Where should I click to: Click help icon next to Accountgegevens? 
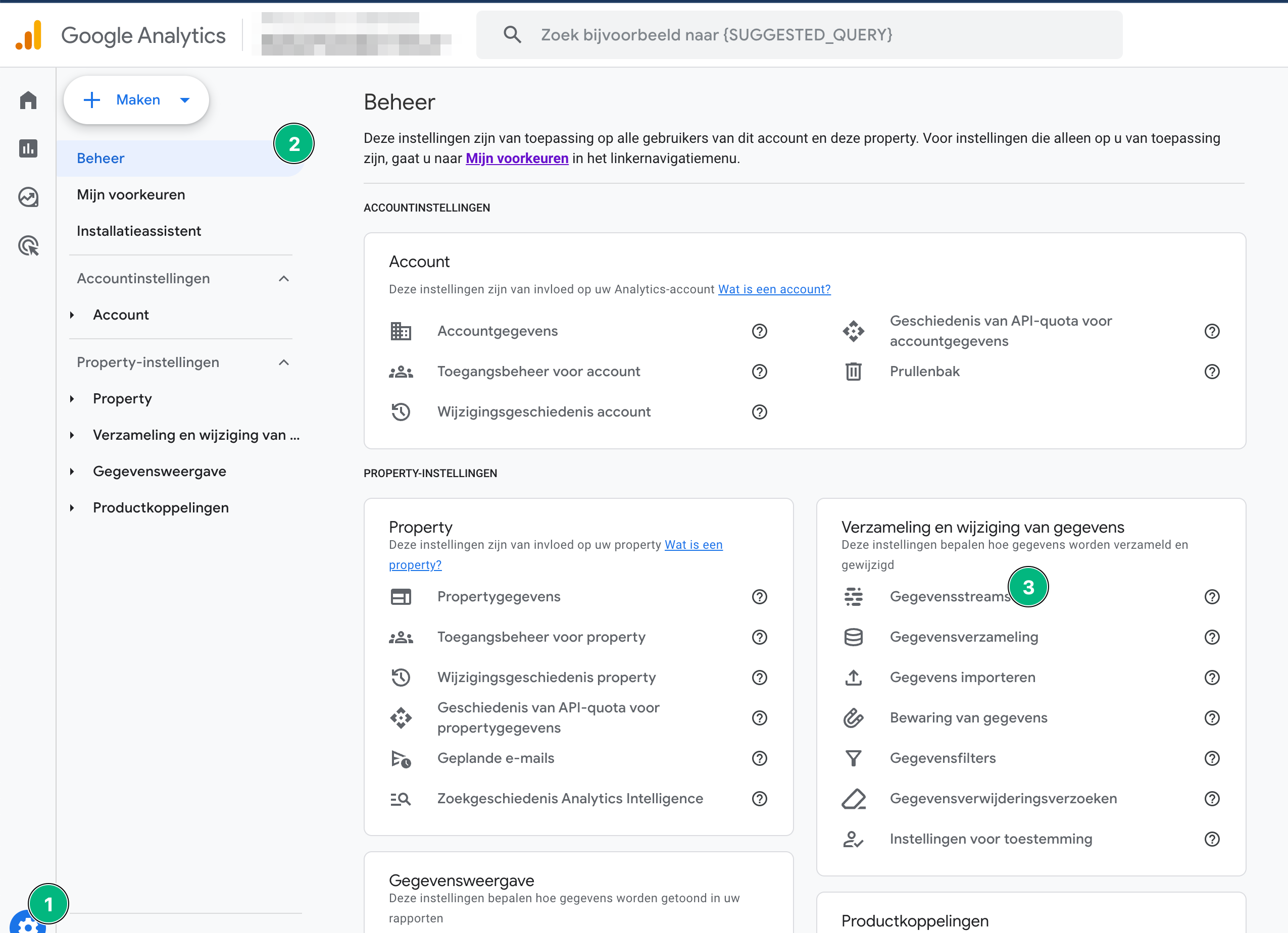pos(759,331)
